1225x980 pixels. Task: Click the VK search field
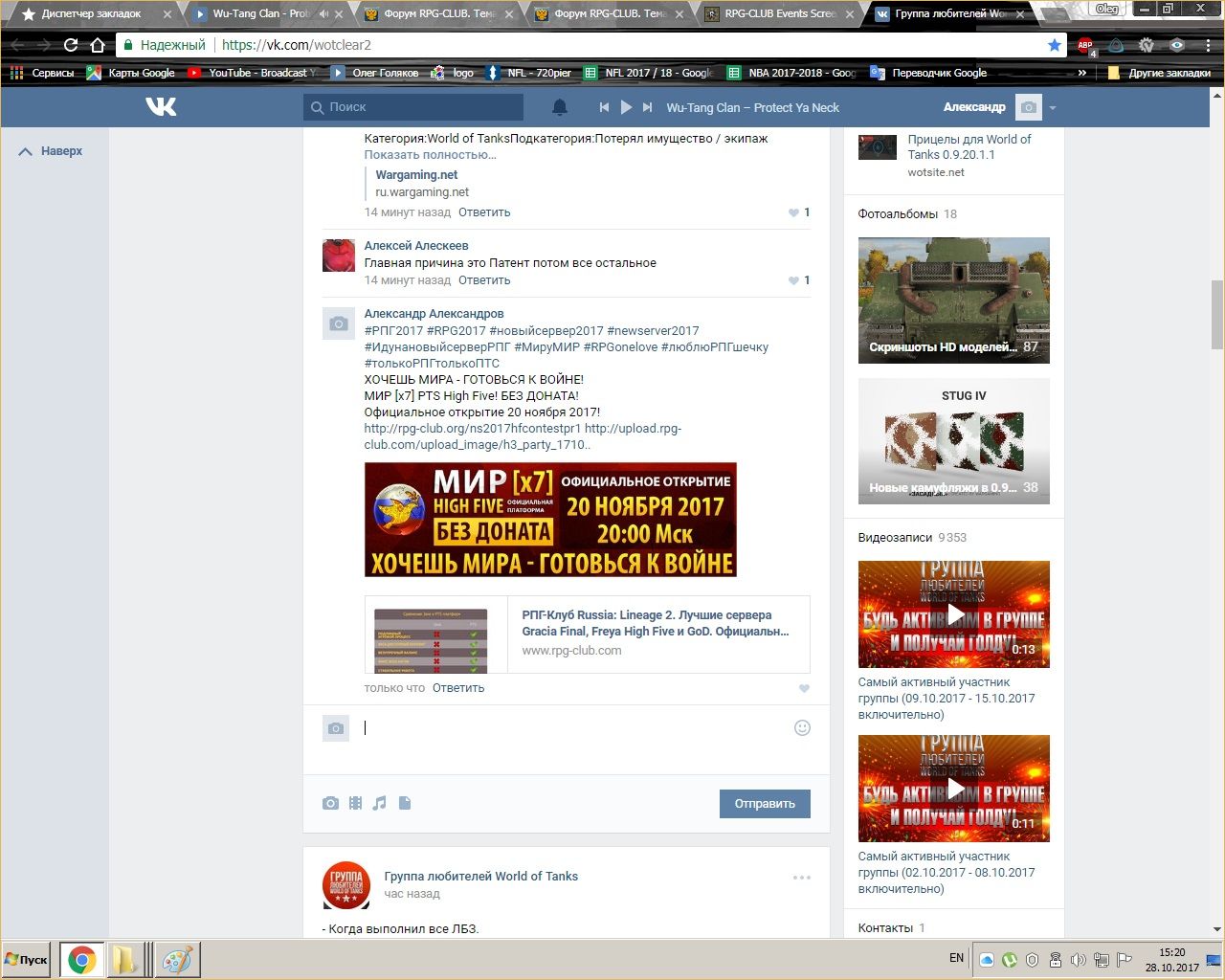click(x=413, y=107)
